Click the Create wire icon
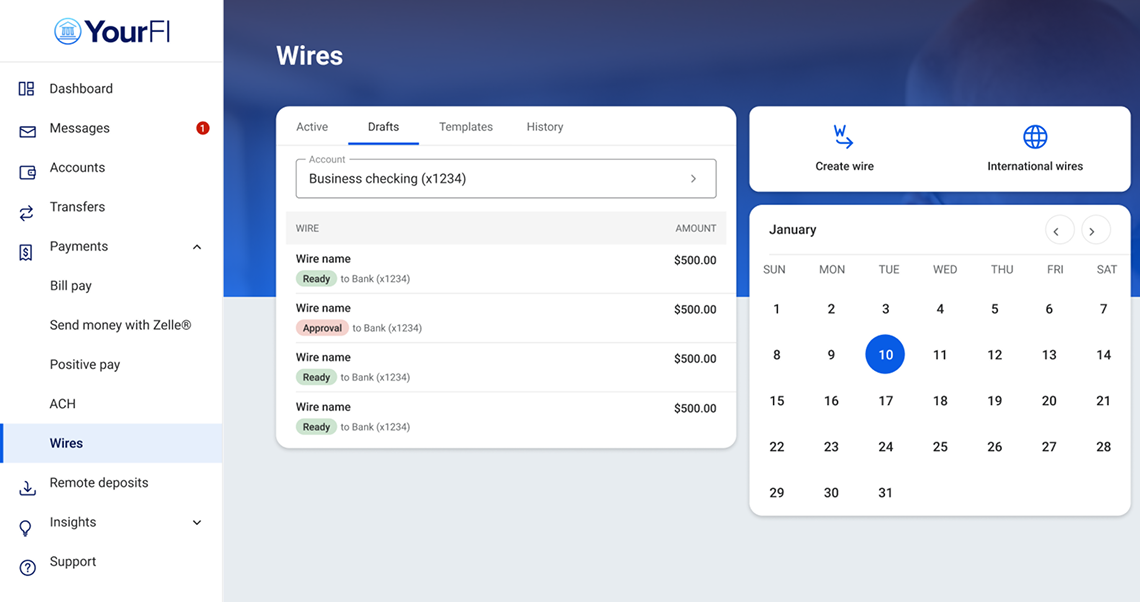 click(x=843, y=136)
